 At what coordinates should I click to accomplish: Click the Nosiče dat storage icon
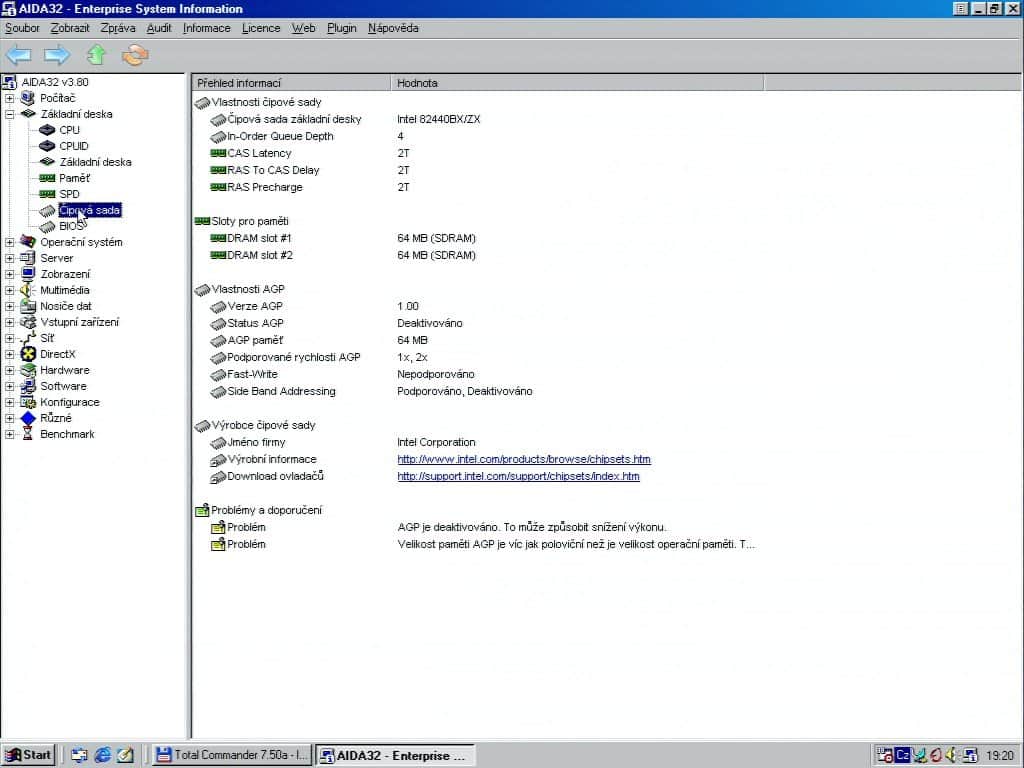pos(27,306)
